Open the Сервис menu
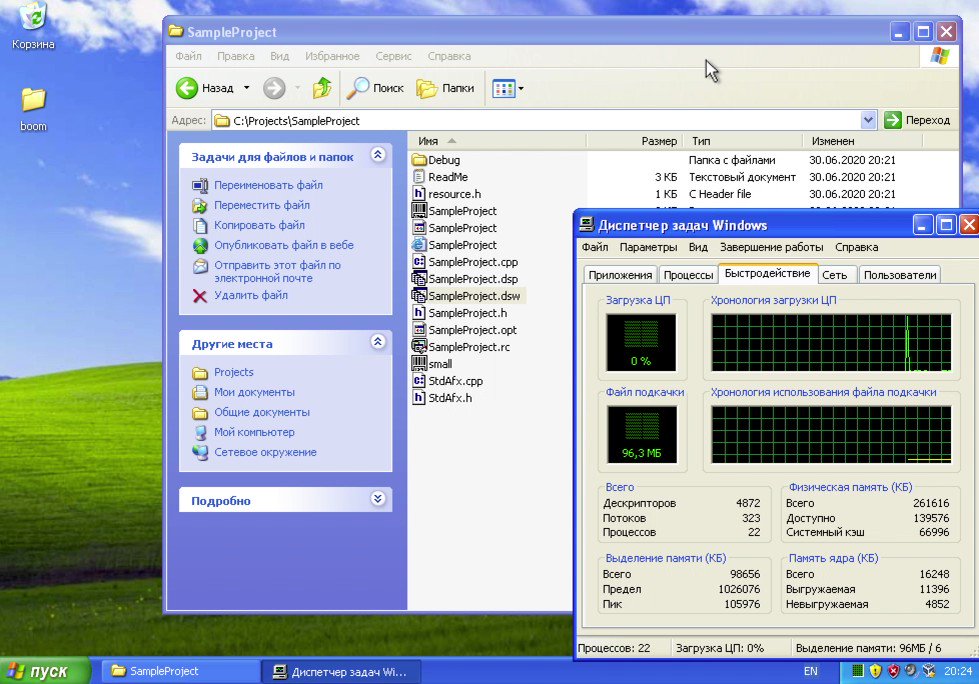This screenshot has width=979, height=684. coord(393,56)
